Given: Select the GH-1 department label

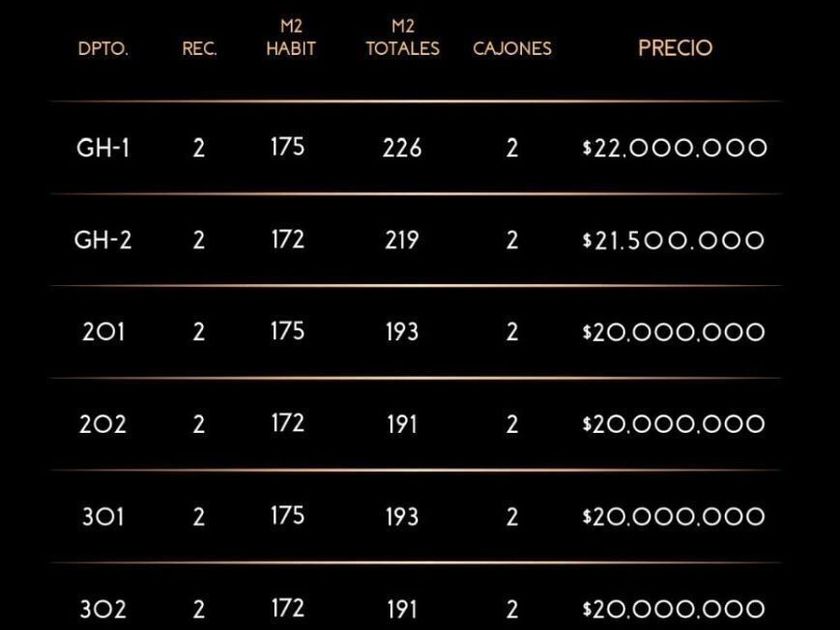Looking at the screenshot, I should (x=103, y=148).
